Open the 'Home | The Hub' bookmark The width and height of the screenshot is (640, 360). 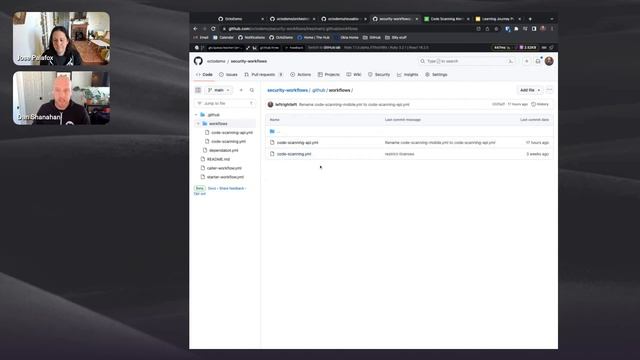pyautogui.click(x=313, y=38)
